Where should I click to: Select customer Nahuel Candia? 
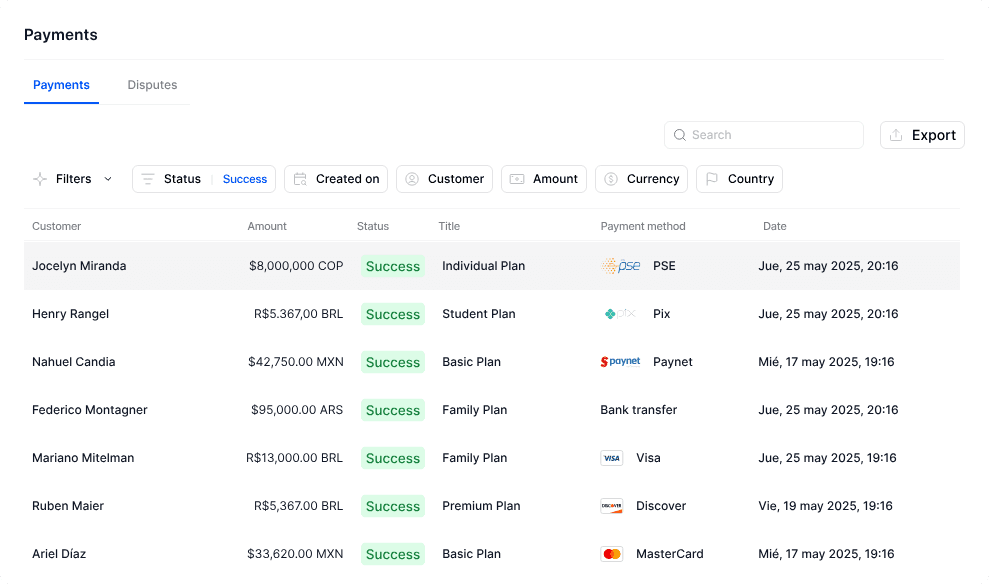(x=74, y=362)
